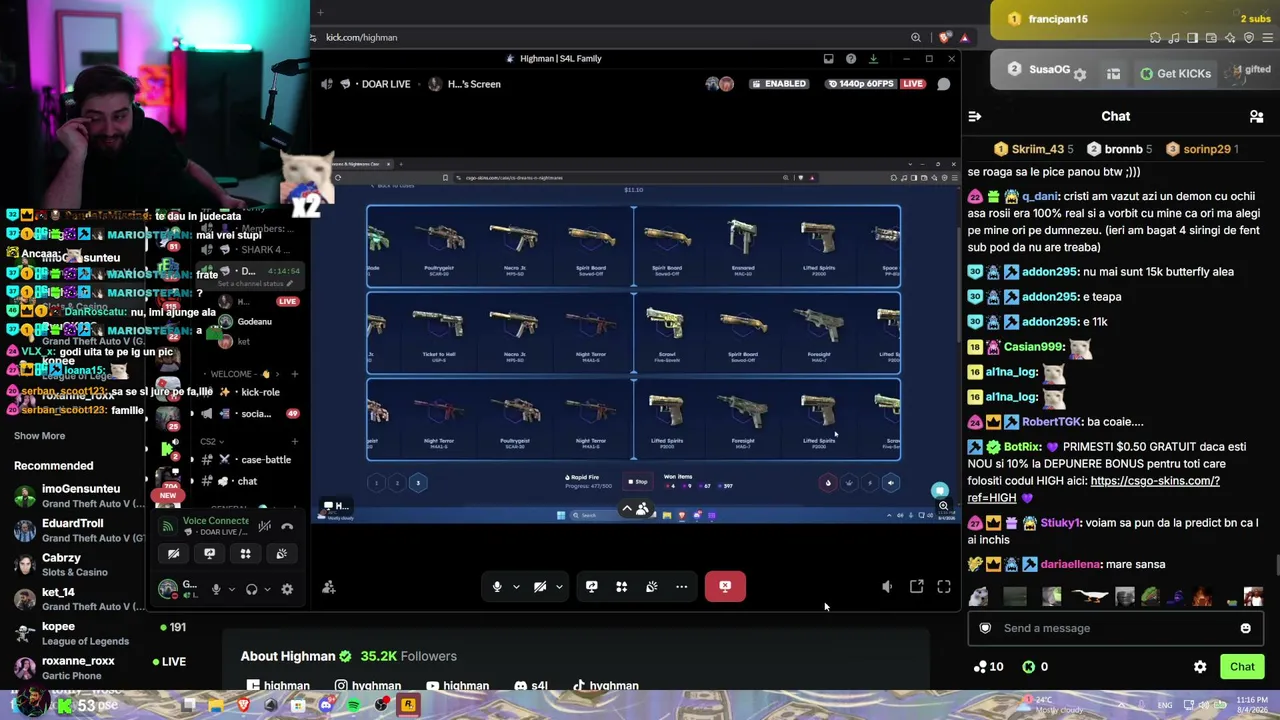Click the Brave extensions puzzle icon

pos(1155,38)
